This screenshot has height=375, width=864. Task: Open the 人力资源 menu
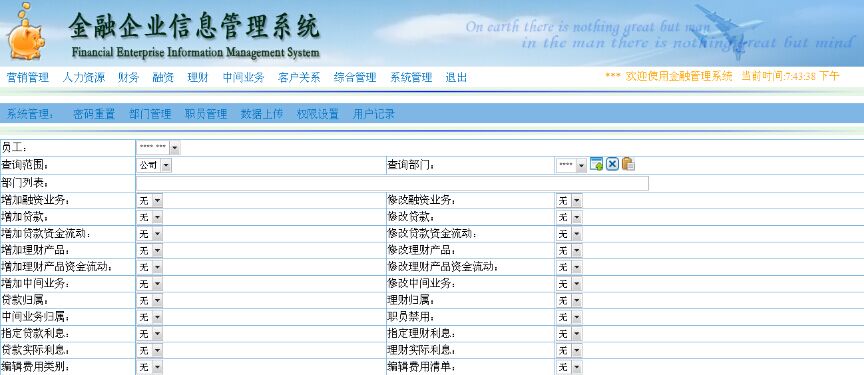pyautogui.click(x=84, y=78)
